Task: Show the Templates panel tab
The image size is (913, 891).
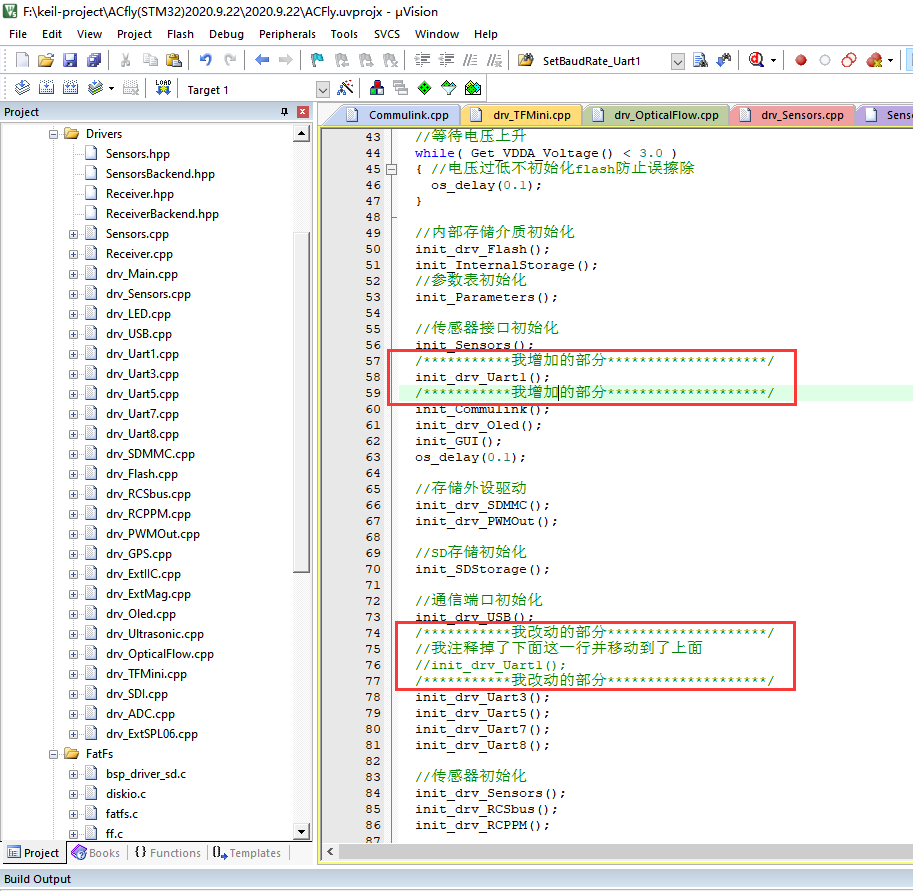Action: (247, 853)
